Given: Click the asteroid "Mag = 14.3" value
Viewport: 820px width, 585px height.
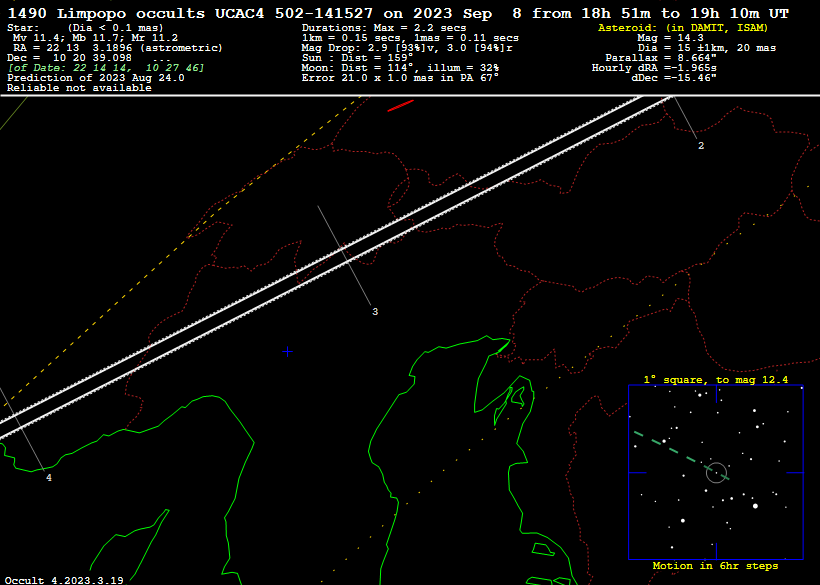Looking at the screenshot, I should click(670, 38).
